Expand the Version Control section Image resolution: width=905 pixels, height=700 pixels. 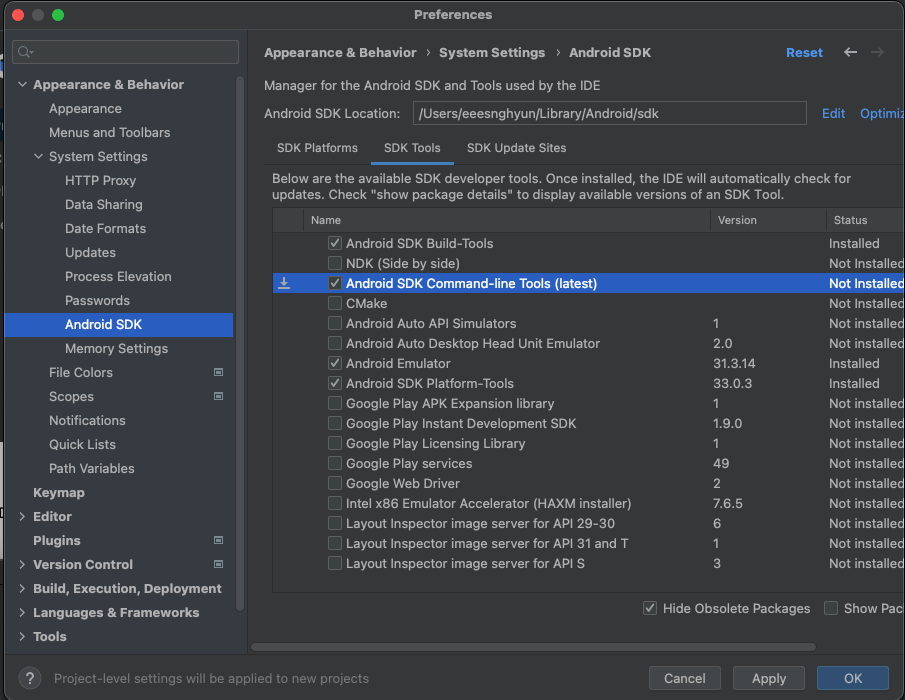coord(23,564)
